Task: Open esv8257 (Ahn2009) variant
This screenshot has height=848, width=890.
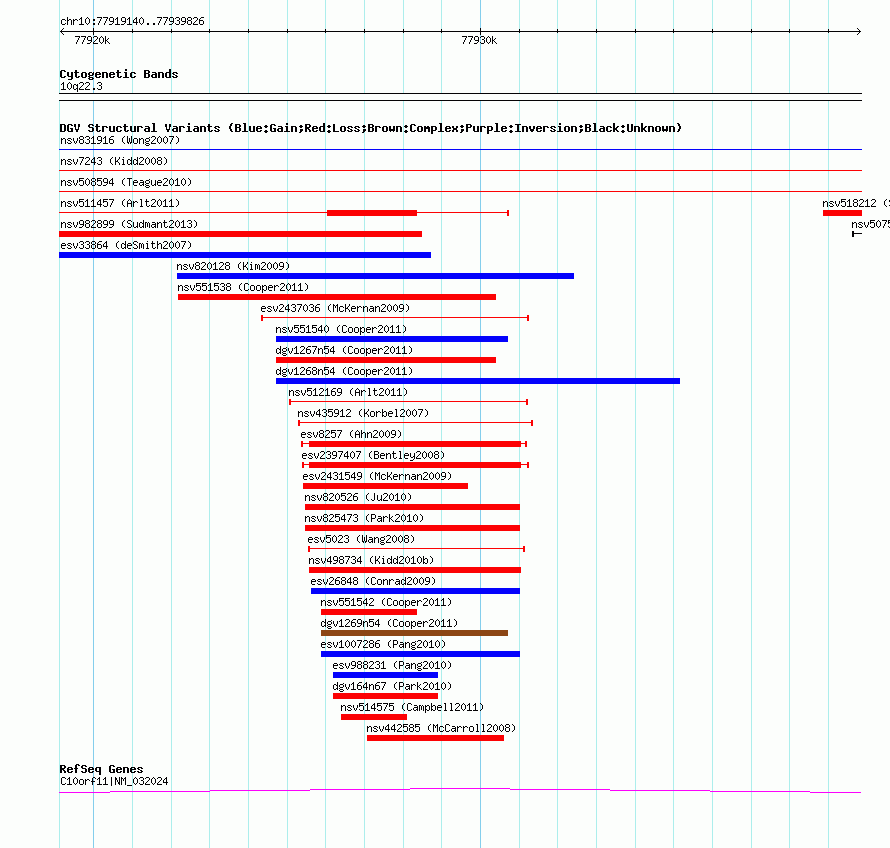Action: tap(351, 434)
